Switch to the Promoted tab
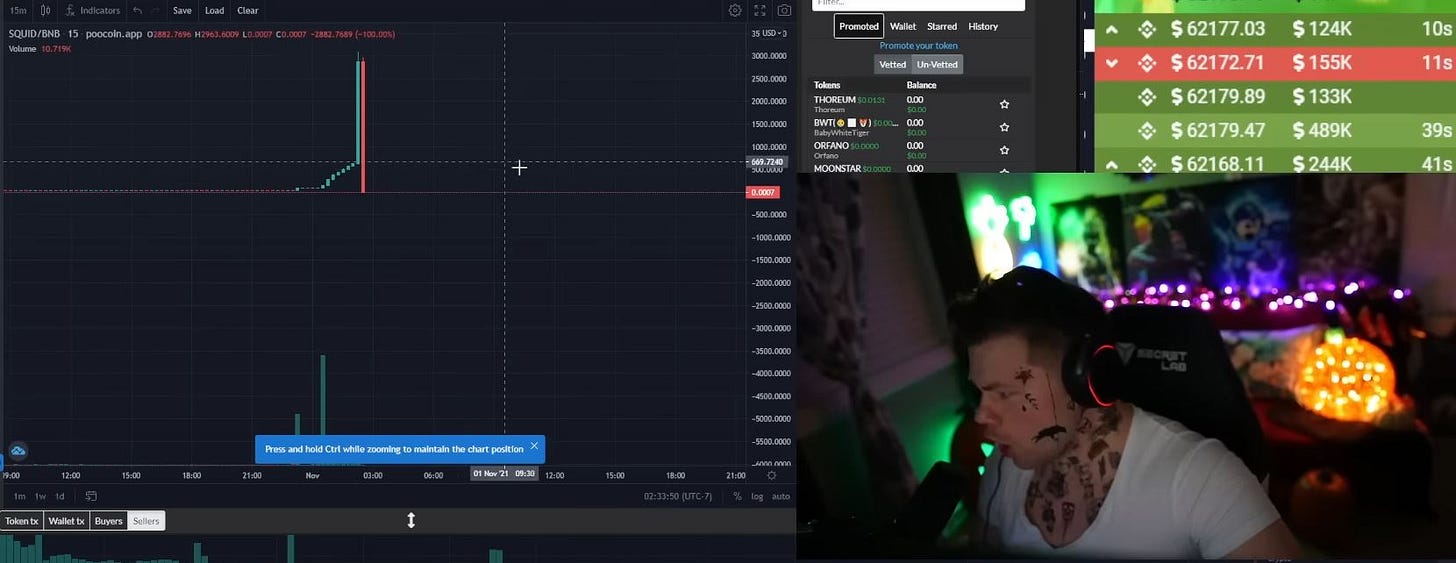 858,26
